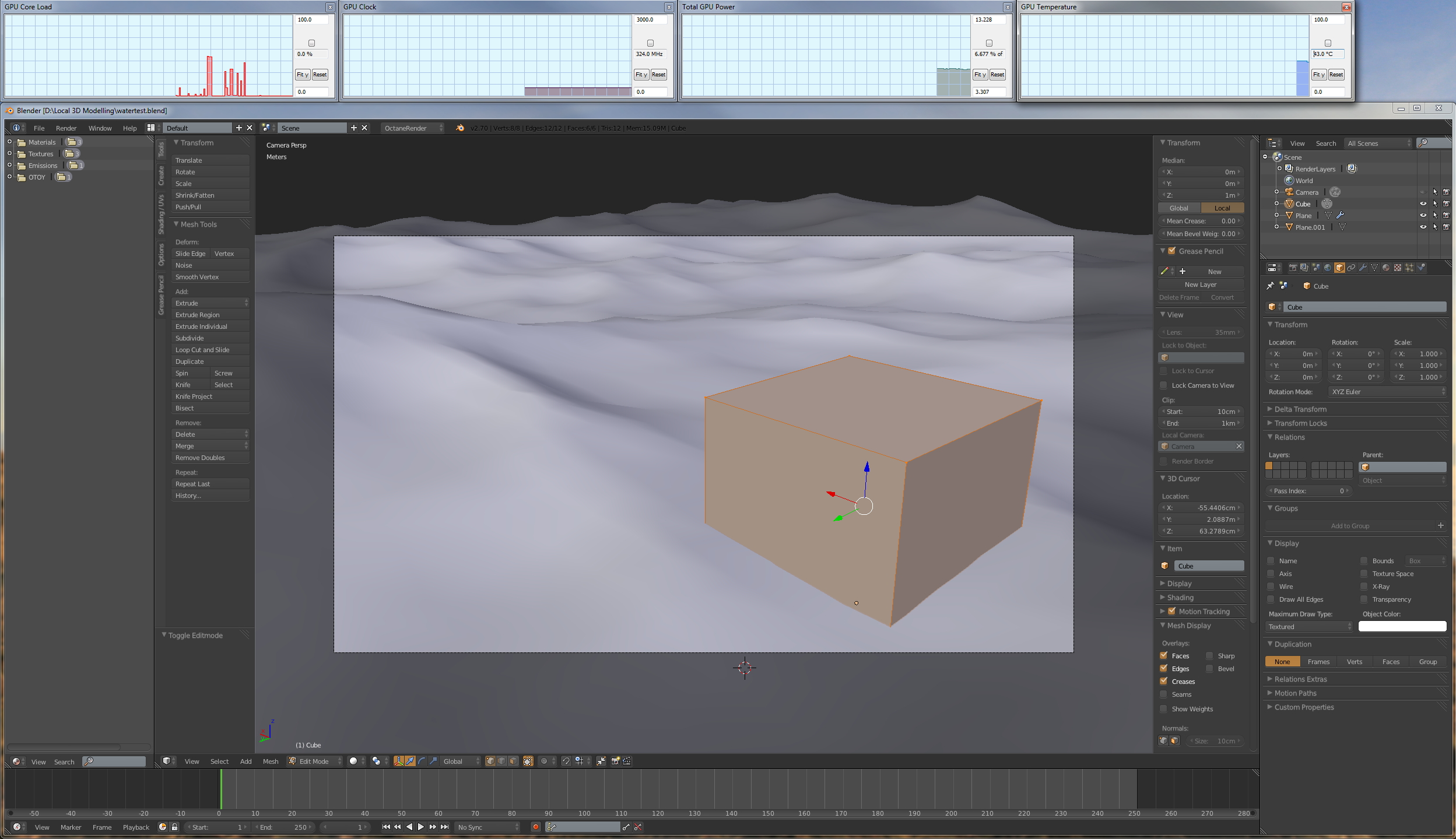This screenshot has width=1456, height=839.
Task: Enable Lock Camera to View checkbox
Action: (x=1164, y=385)
